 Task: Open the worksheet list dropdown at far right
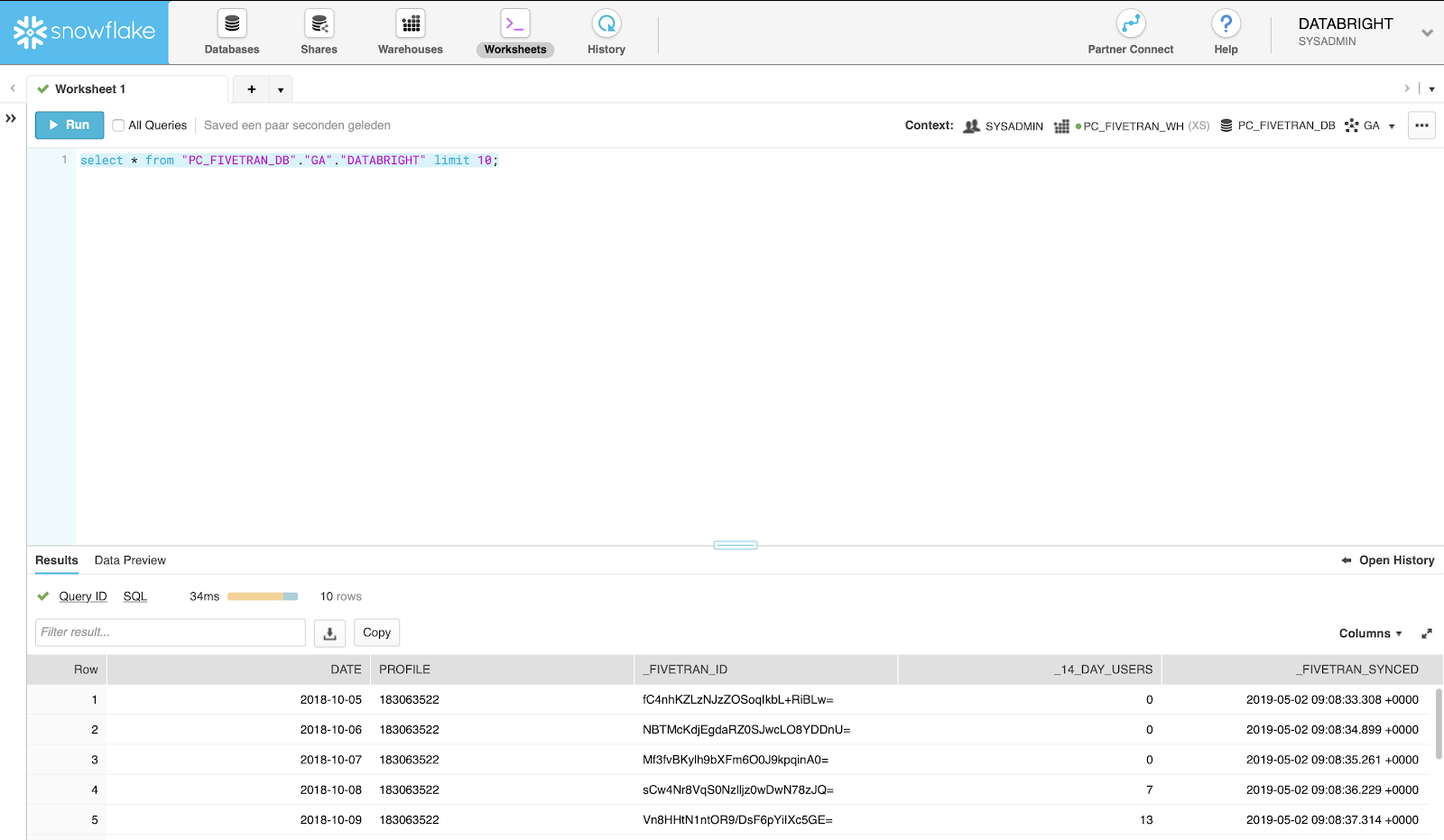1431,89
